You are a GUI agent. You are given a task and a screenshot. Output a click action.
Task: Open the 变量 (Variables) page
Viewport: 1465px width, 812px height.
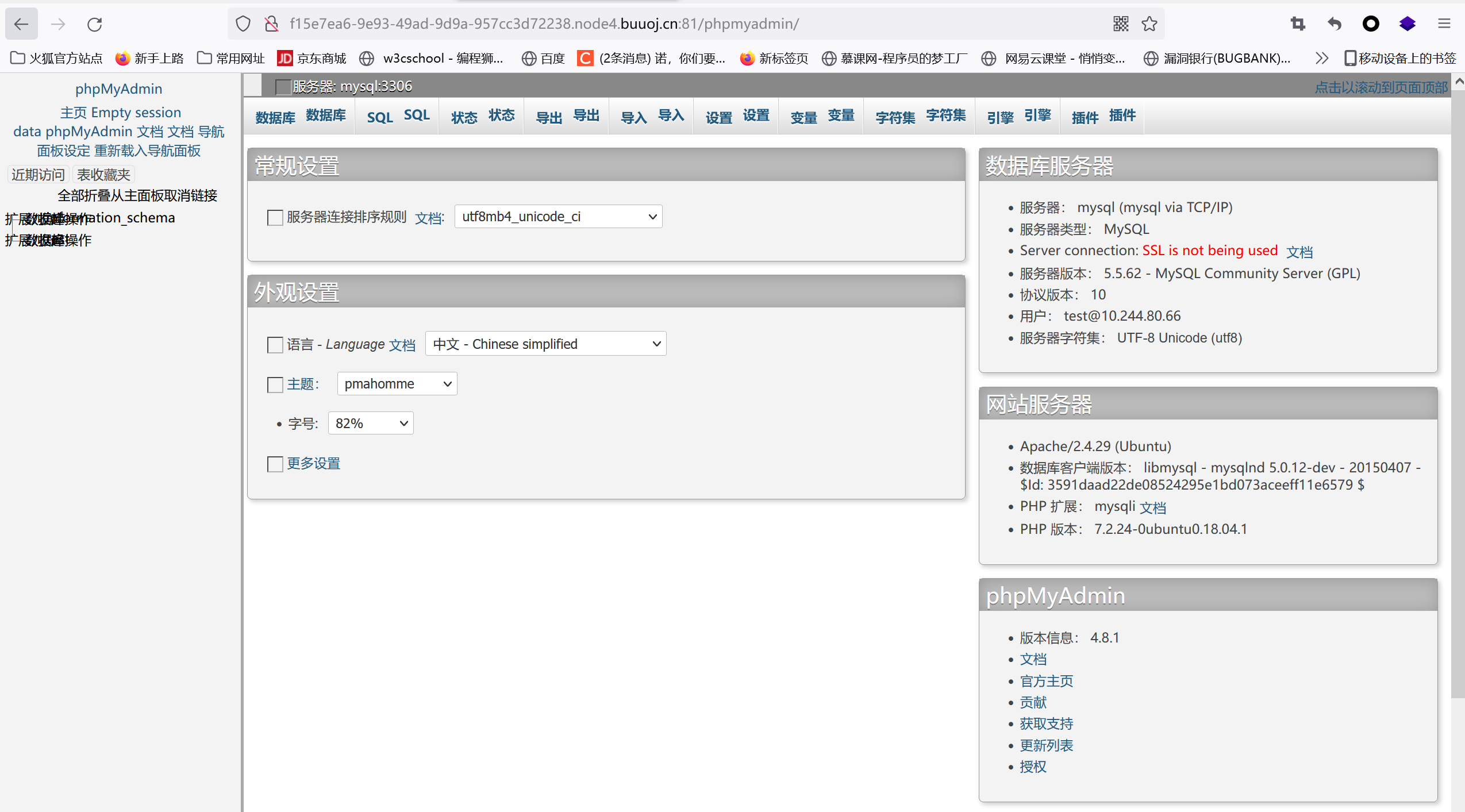(x=821, y=116)
